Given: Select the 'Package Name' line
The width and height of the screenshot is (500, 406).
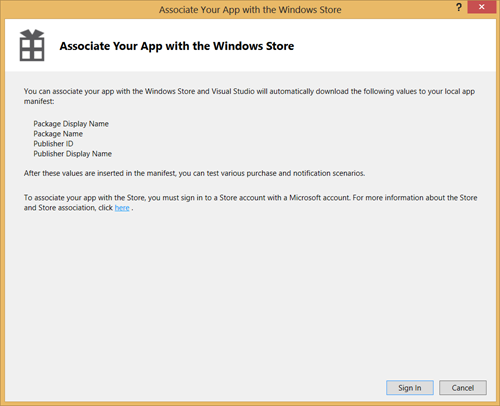Looking at the screenshot, I should coord(58,134).
